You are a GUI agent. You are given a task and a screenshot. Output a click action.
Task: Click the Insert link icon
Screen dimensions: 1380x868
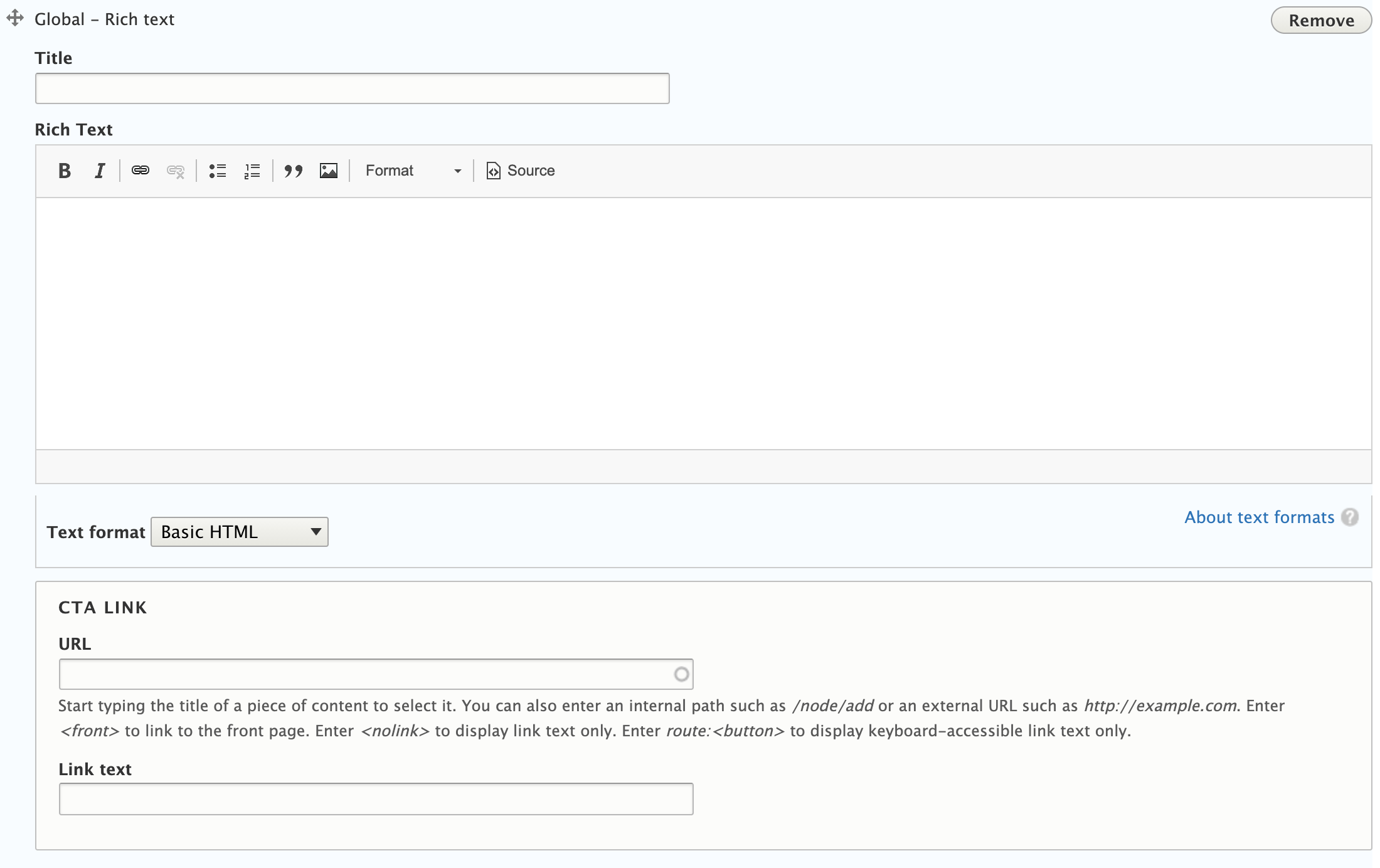(x=141, y=170)
